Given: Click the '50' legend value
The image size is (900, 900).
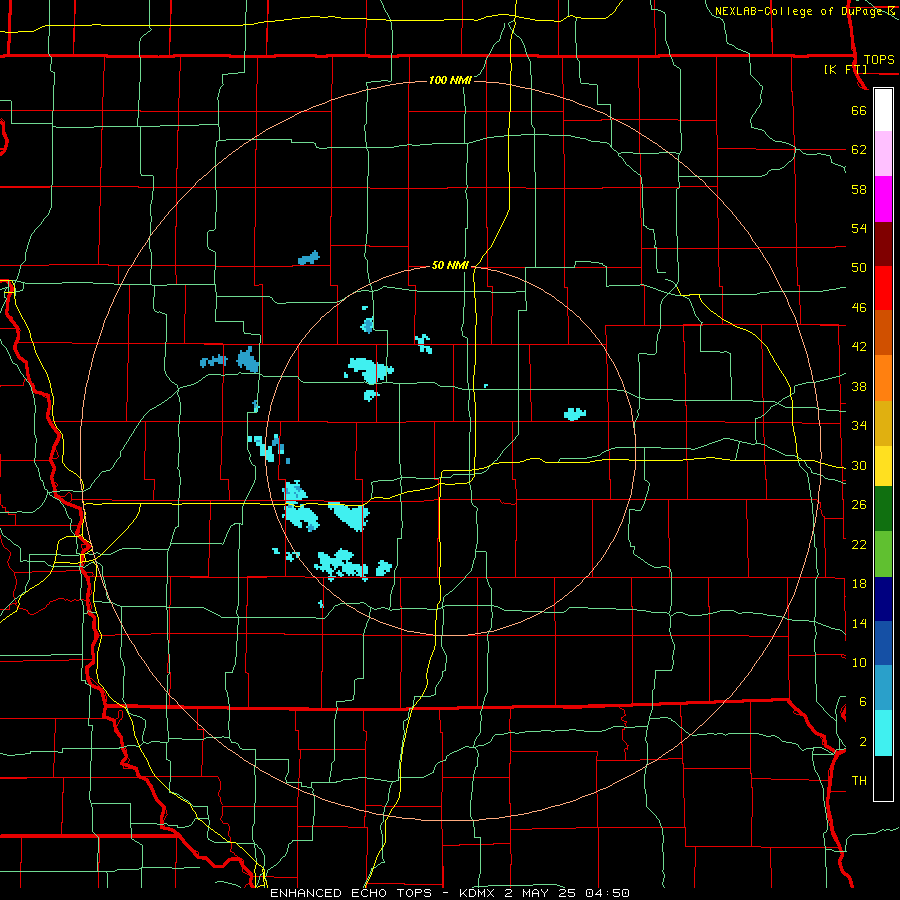Looking at the screenshot, I should (x=859, y=267).
